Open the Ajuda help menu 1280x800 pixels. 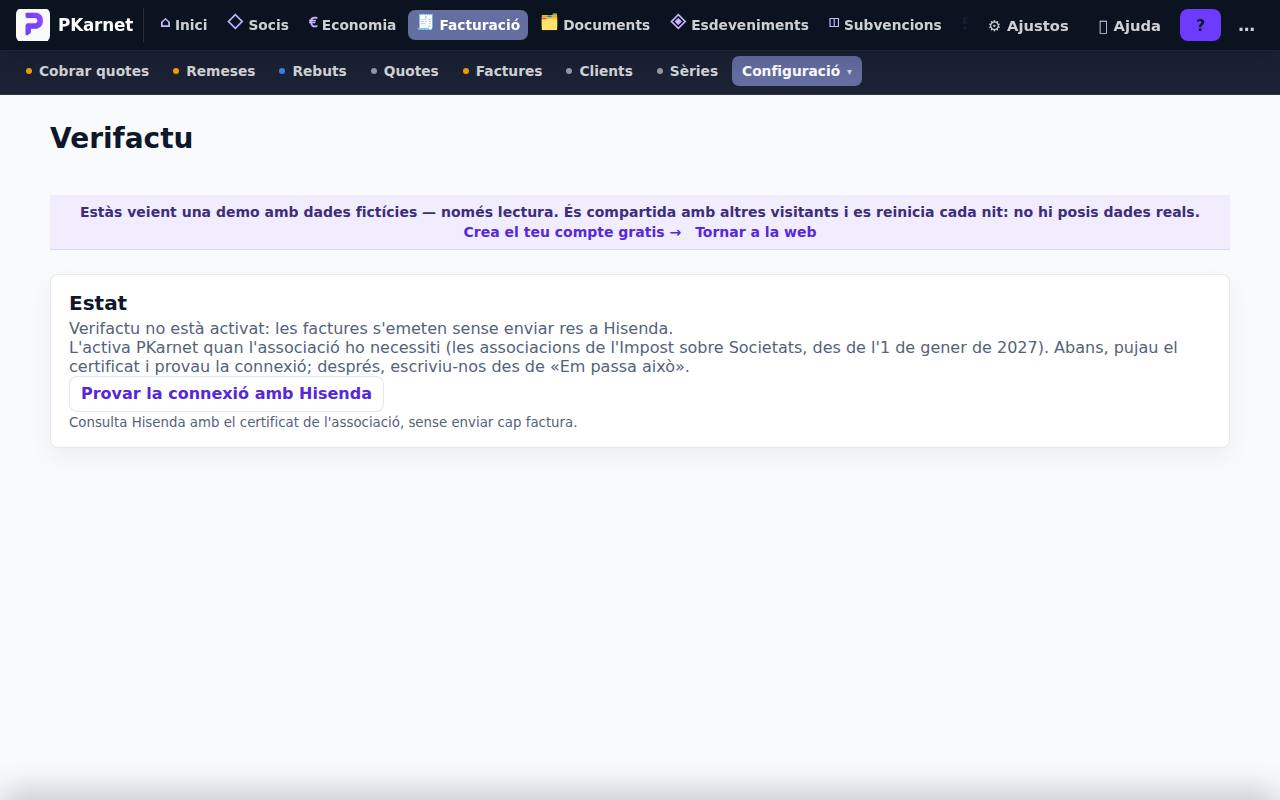(1130, 26)
